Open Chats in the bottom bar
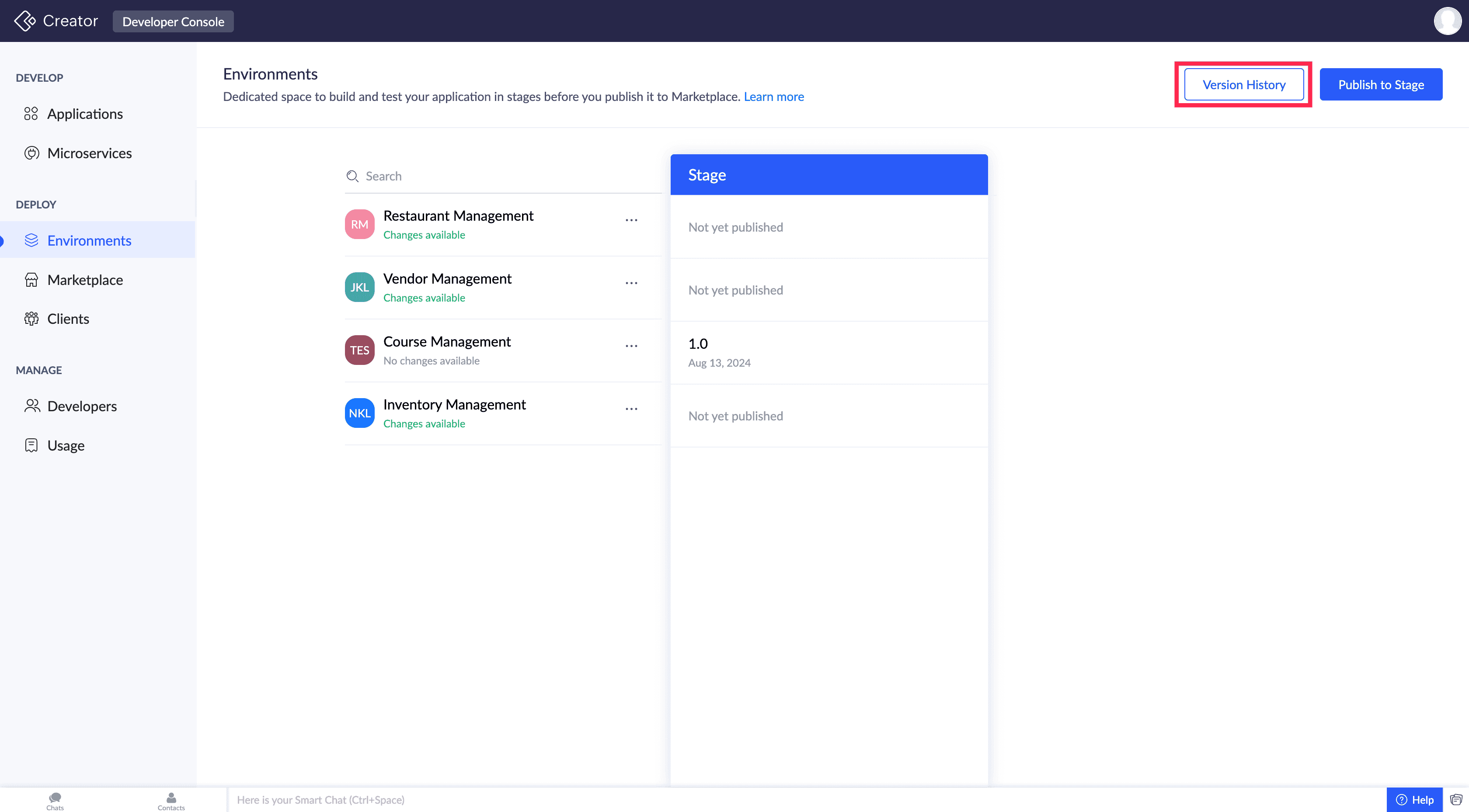 tap(56, 800)
